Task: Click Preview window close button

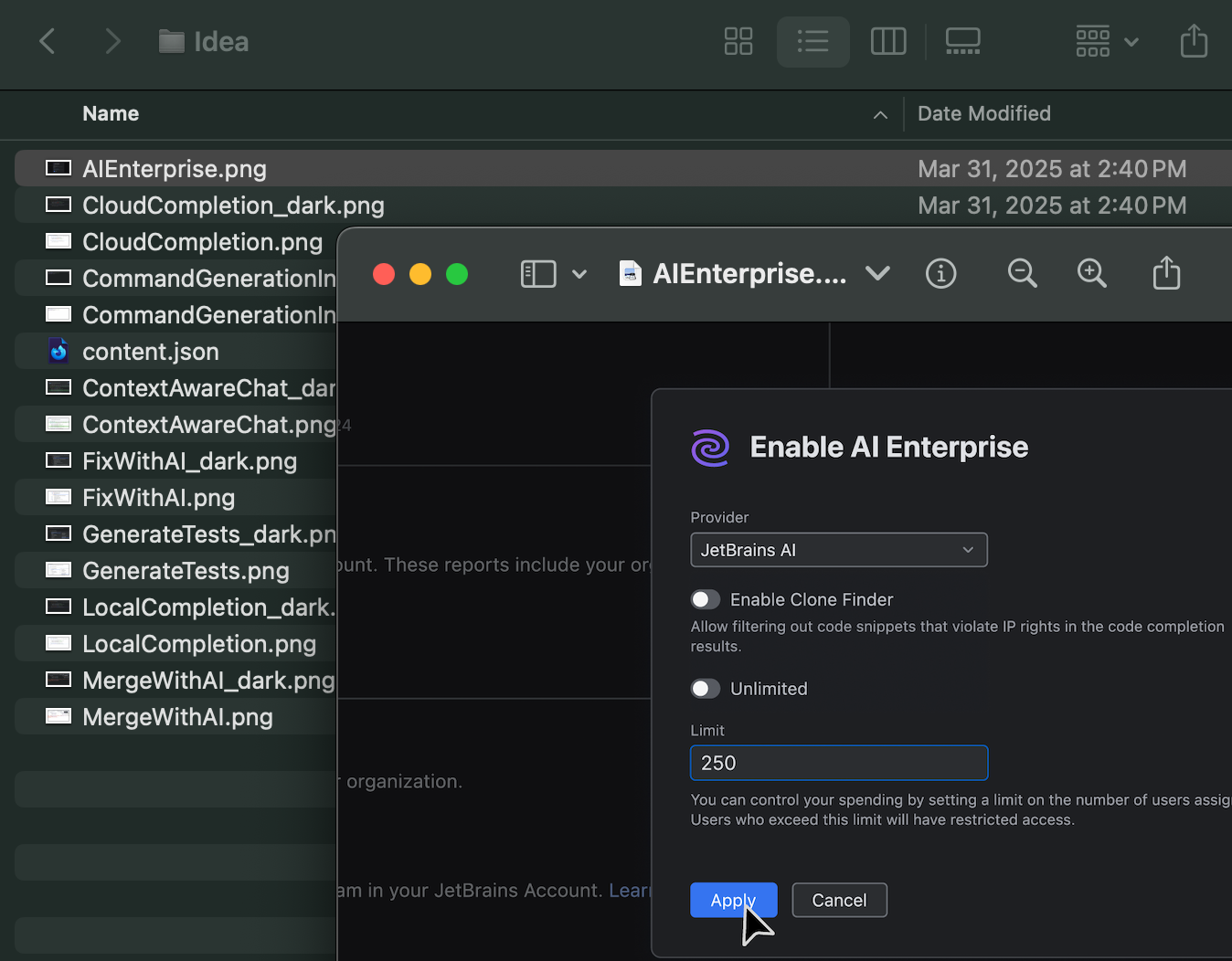Action: (x=384, y=274)
